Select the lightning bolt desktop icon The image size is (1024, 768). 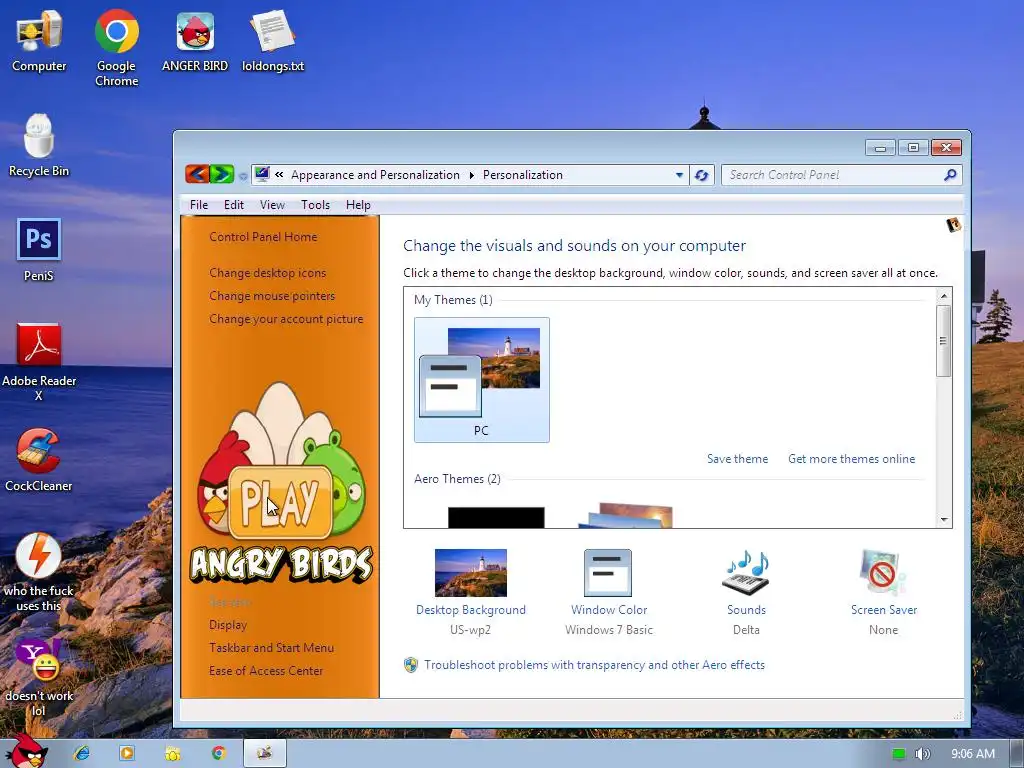[x=39, y=555]
